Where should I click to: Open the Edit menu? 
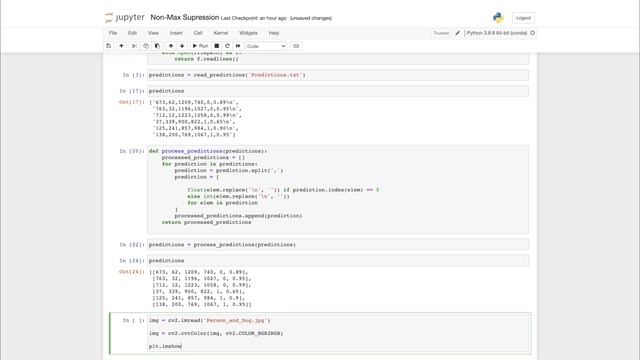pyautogui.click(x=132, y=33)
